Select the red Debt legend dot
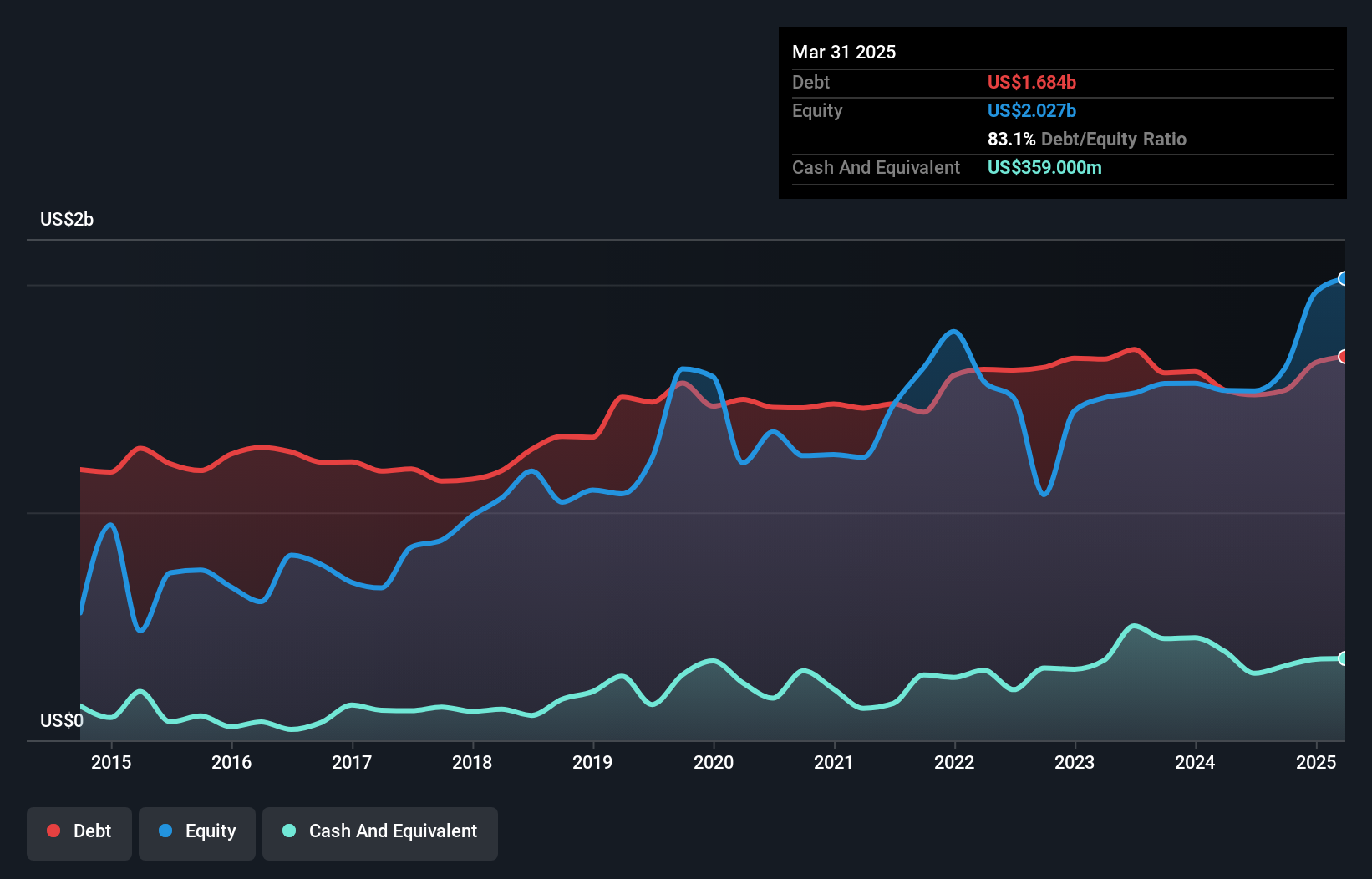Viewport: 1372px width, 879px height. (52, 831)
